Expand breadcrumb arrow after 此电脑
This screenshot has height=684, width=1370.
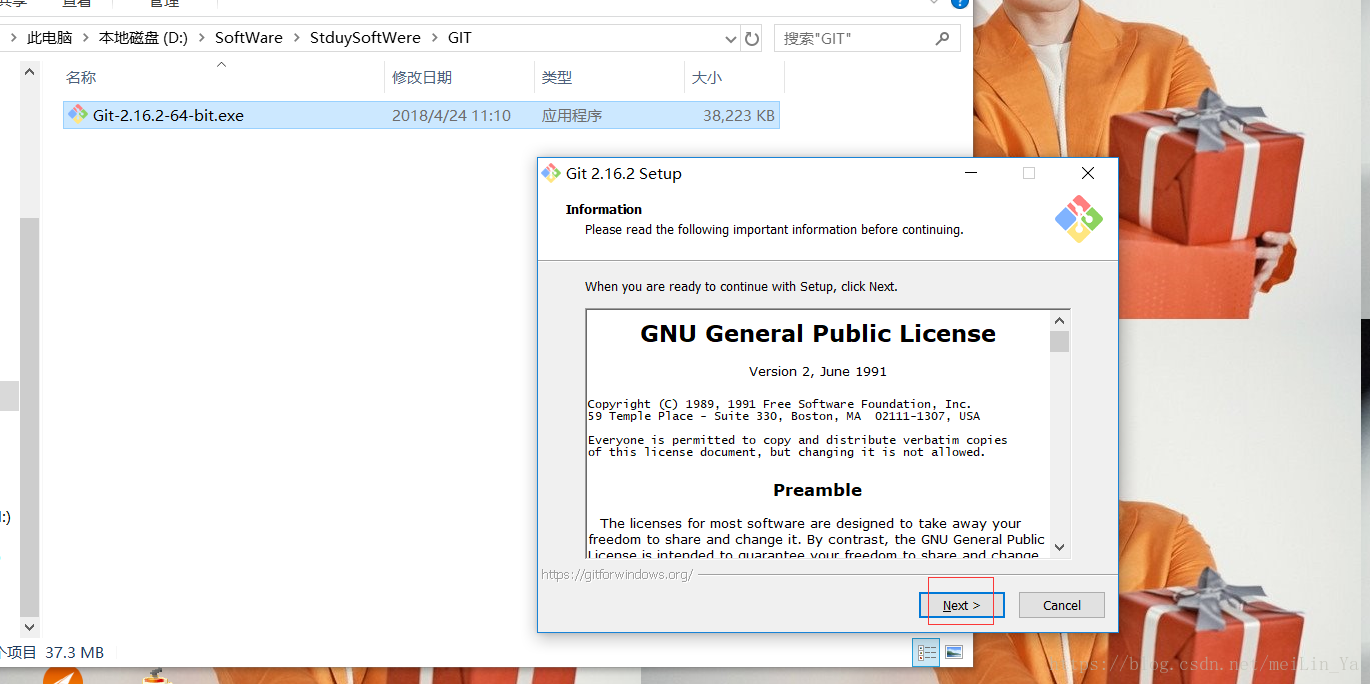click(86, 38)
